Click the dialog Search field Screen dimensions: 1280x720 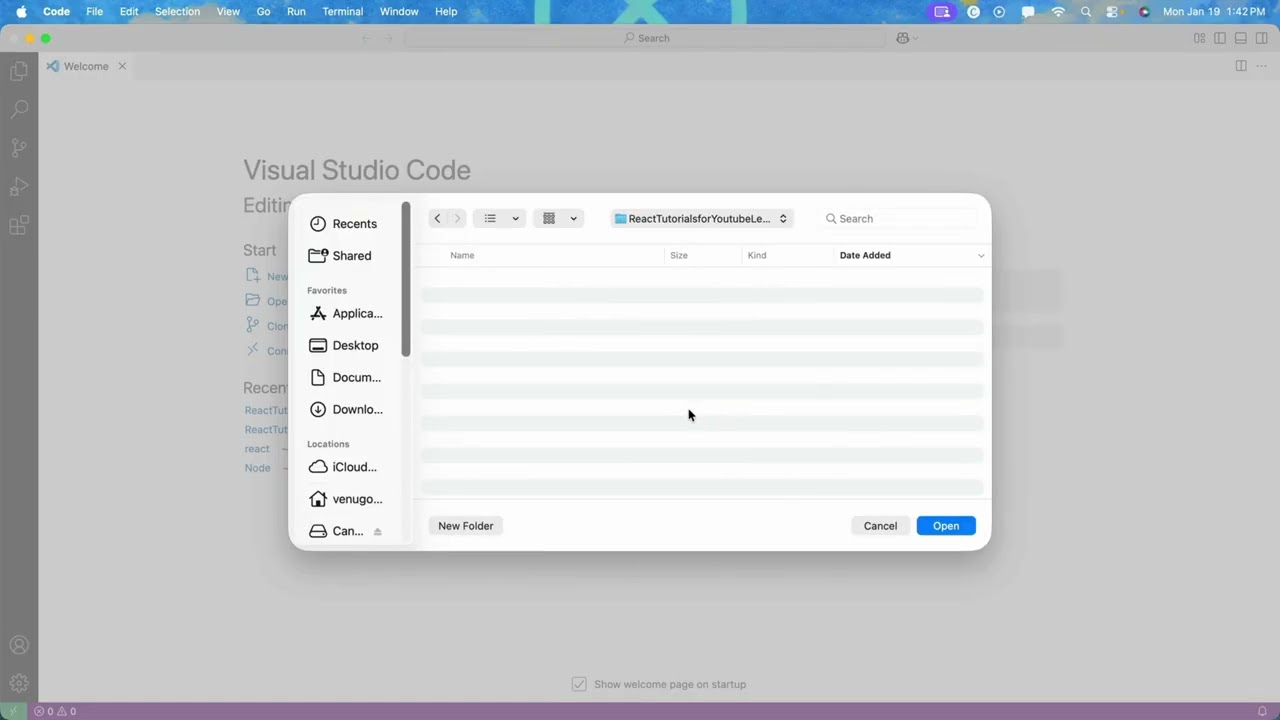point(898,218)
